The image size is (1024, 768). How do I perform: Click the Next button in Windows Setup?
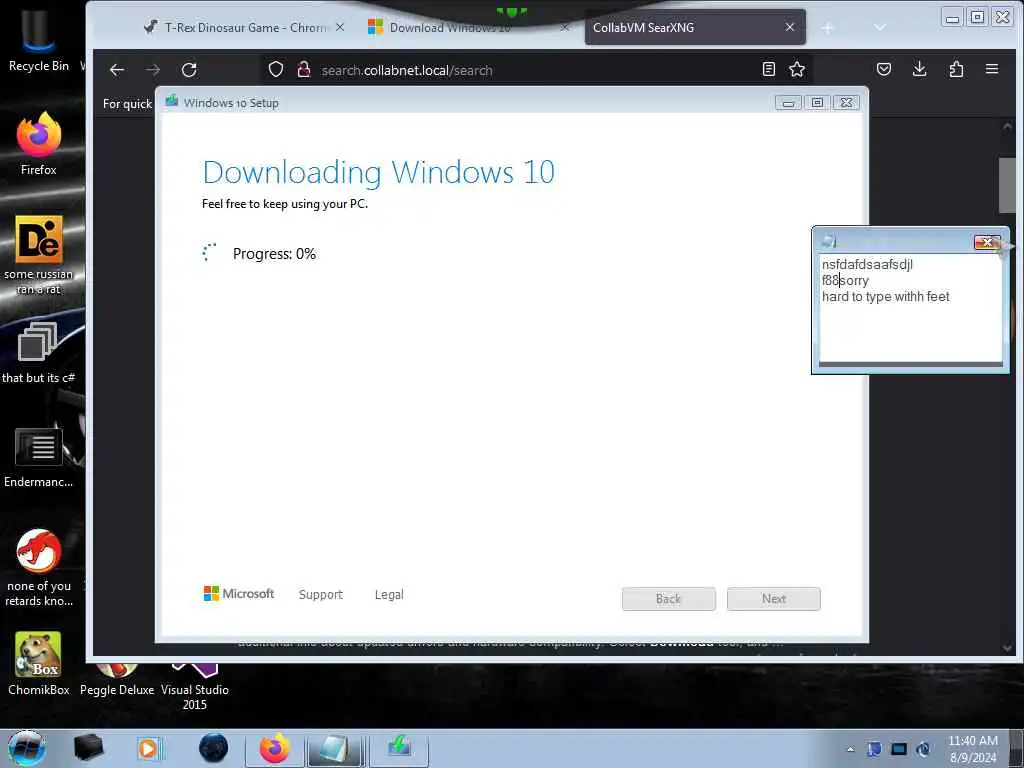774,599
